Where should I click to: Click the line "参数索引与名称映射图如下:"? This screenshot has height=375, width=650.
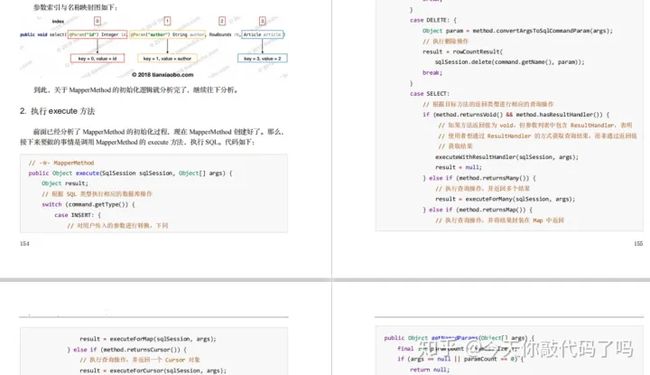(75, 7)
